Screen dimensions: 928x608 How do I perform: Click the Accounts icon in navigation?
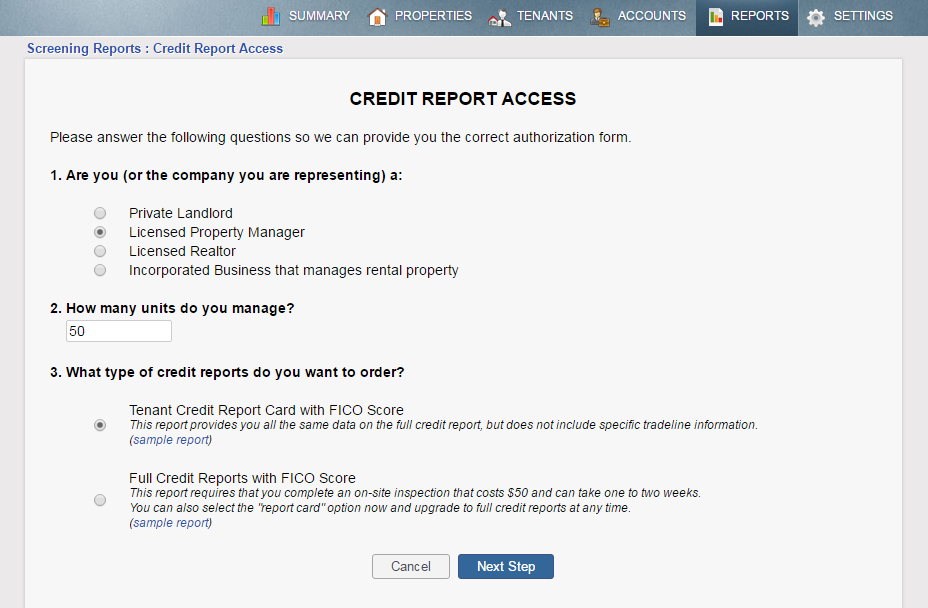point(600,17)
